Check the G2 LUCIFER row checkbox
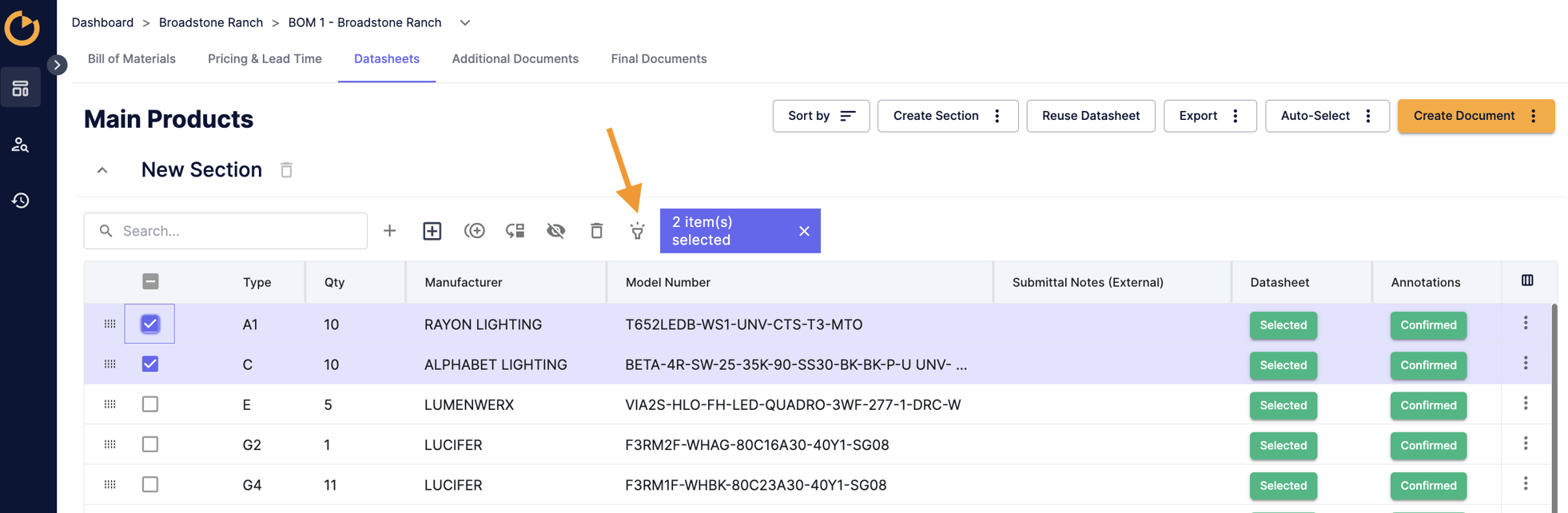The width and height of the screenshot is (1568, 513). pyautogui.click(x=150, y=444)
